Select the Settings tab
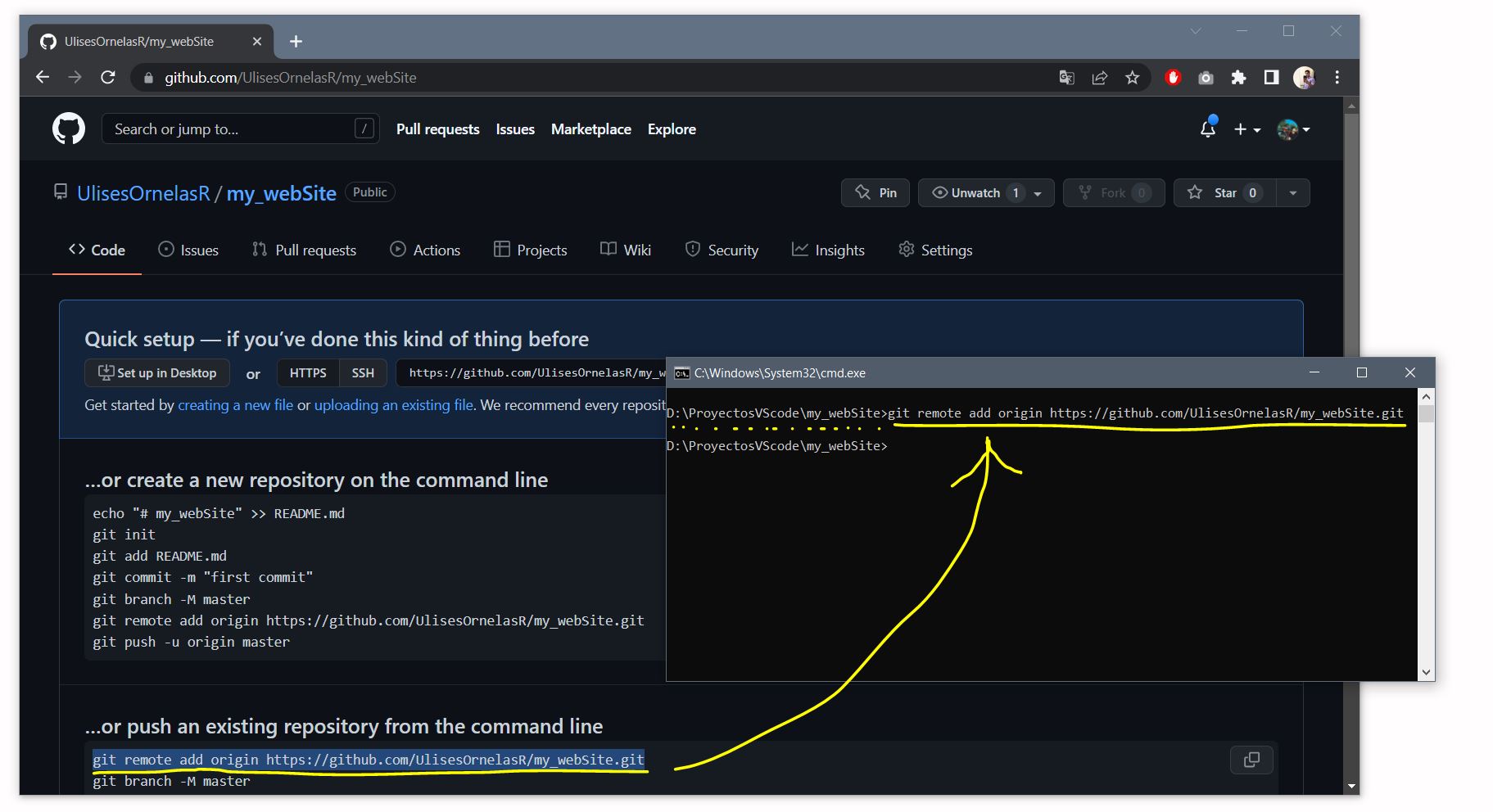The image size is (1493, 812). coord(935,250)
